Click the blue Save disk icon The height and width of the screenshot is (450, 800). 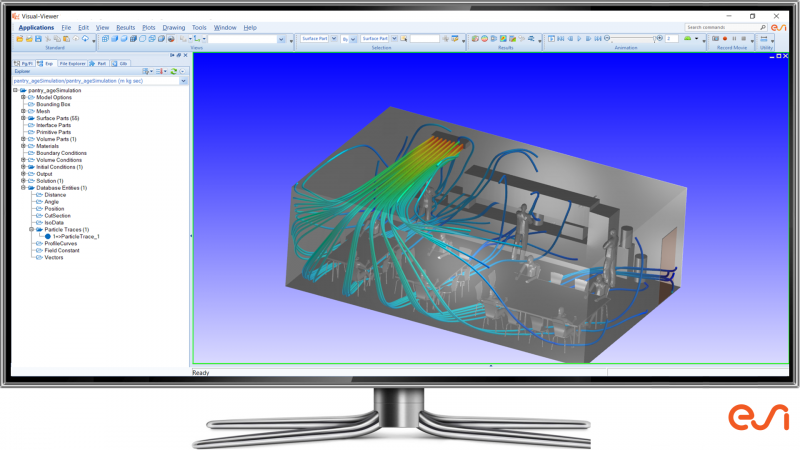click(38, 39)
